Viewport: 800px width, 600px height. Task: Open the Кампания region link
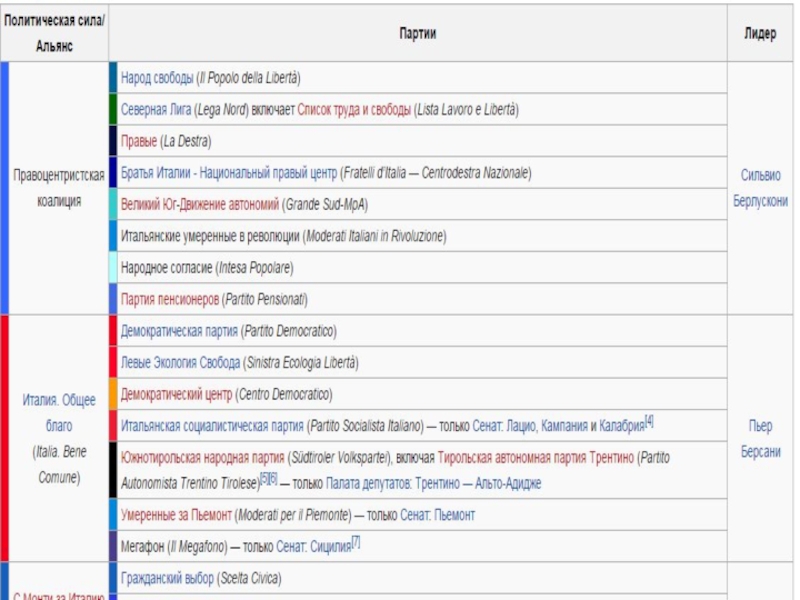(564, 426)
